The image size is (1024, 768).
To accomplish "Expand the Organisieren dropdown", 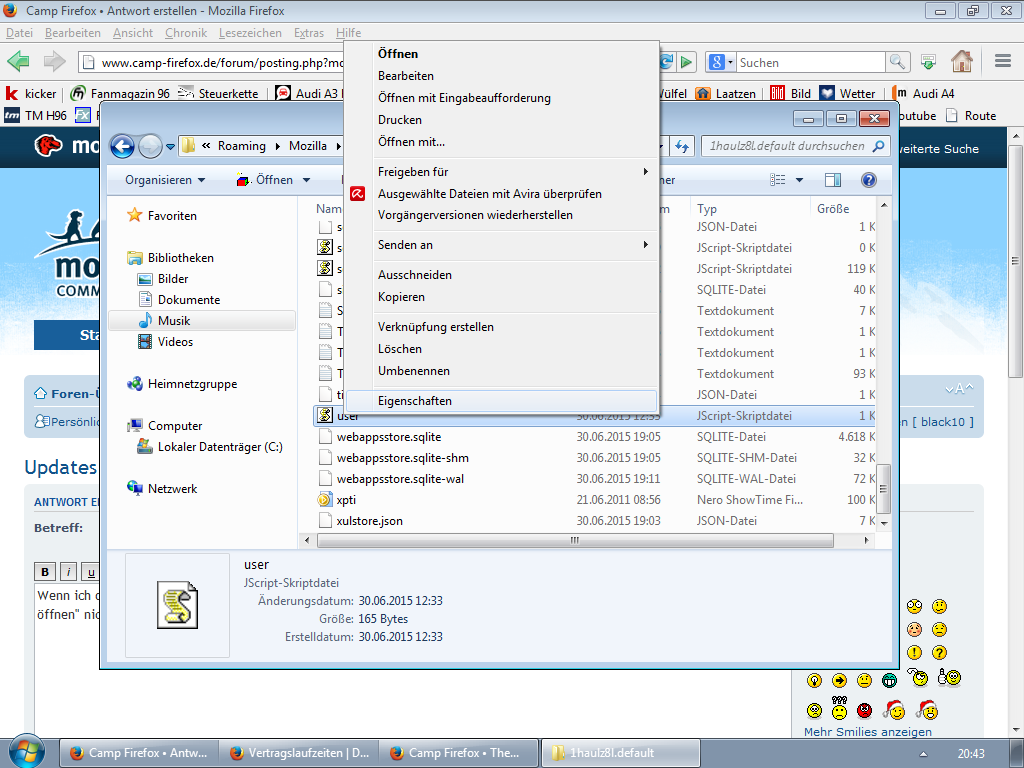I will tap(165, 180).
